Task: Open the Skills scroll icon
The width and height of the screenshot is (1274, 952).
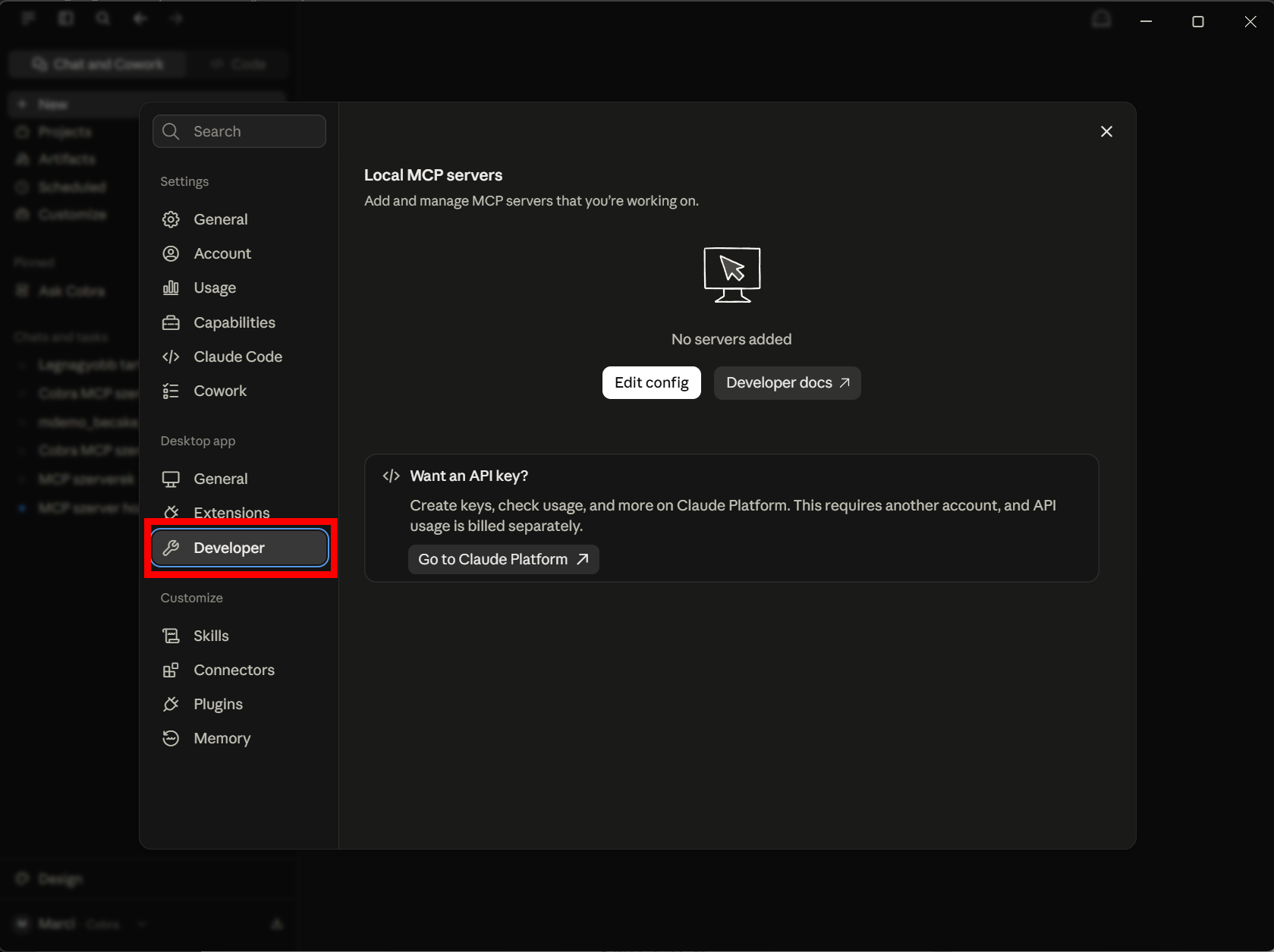Action: 171,636
